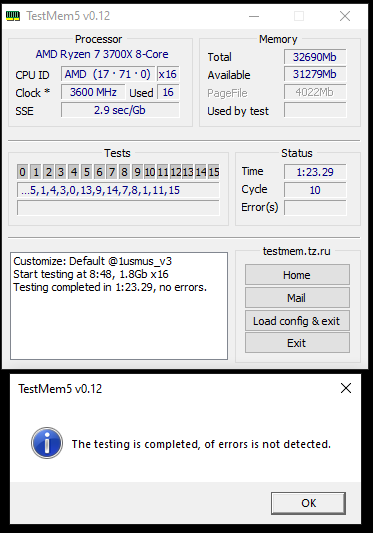Click the Time value 1:23.29

point(315,172)
